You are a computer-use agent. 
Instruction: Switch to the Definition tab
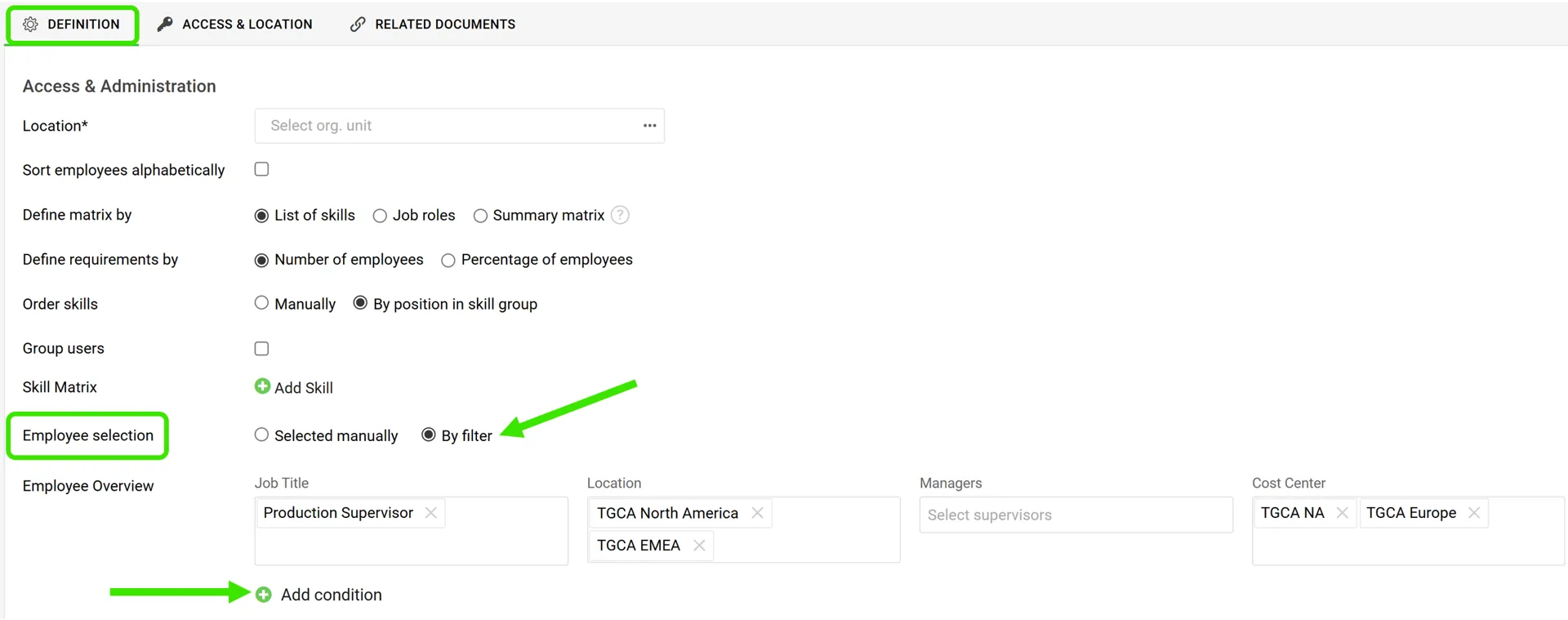(72, 25)
